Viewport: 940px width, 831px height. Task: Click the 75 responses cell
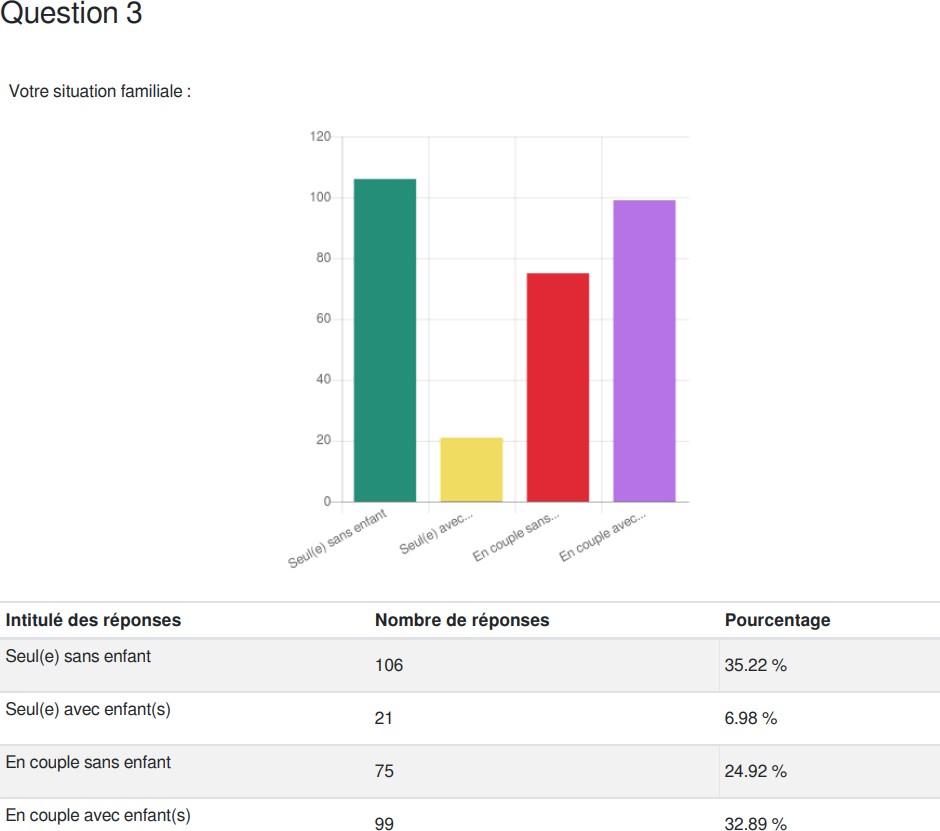click(x=384, y=770)
